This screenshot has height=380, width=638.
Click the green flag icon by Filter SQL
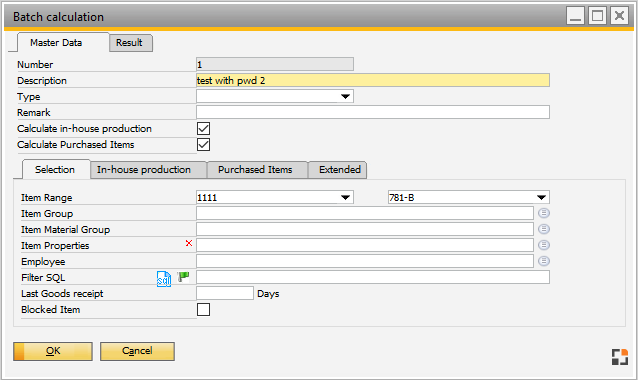pyautogui.click(x=184, y=277)
